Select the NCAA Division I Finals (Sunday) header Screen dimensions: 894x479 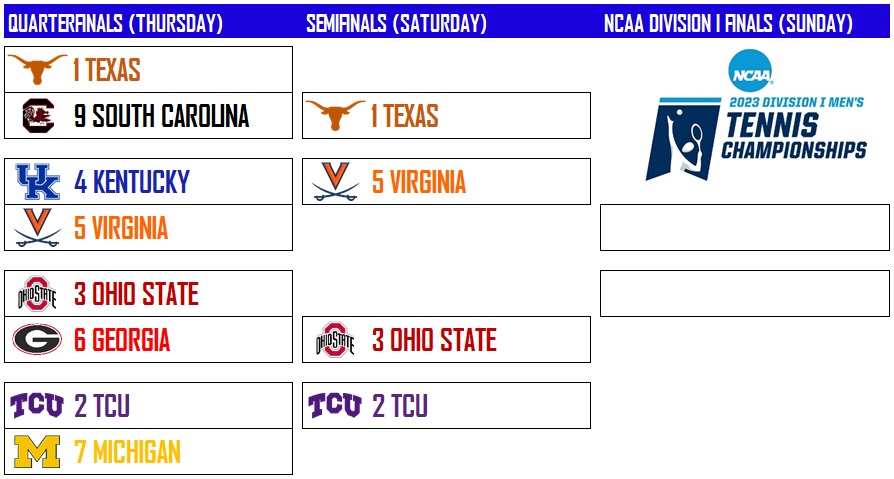[728, 23]
